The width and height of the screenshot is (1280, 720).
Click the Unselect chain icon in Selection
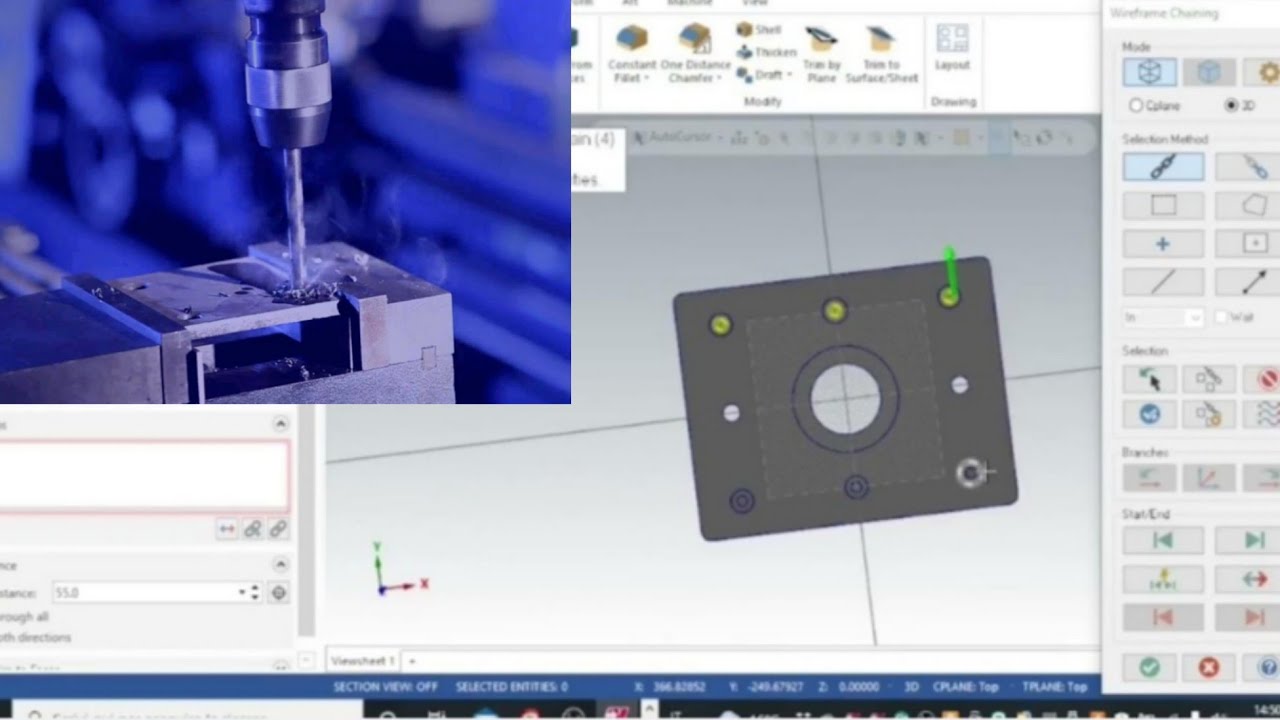click(1209, 379)
